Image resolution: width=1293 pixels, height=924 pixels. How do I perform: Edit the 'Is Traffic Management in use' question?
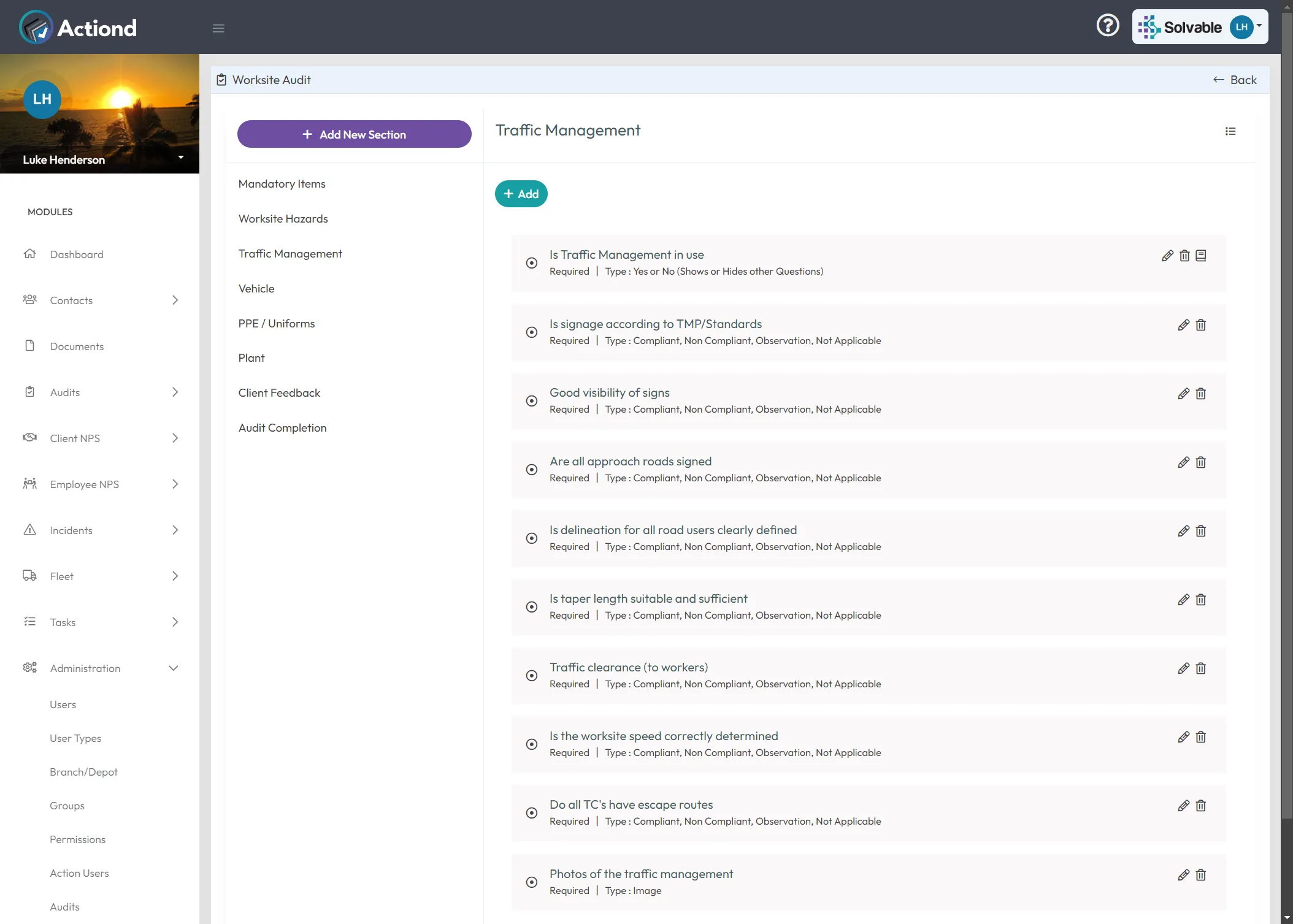click(x=1167, y=256)
